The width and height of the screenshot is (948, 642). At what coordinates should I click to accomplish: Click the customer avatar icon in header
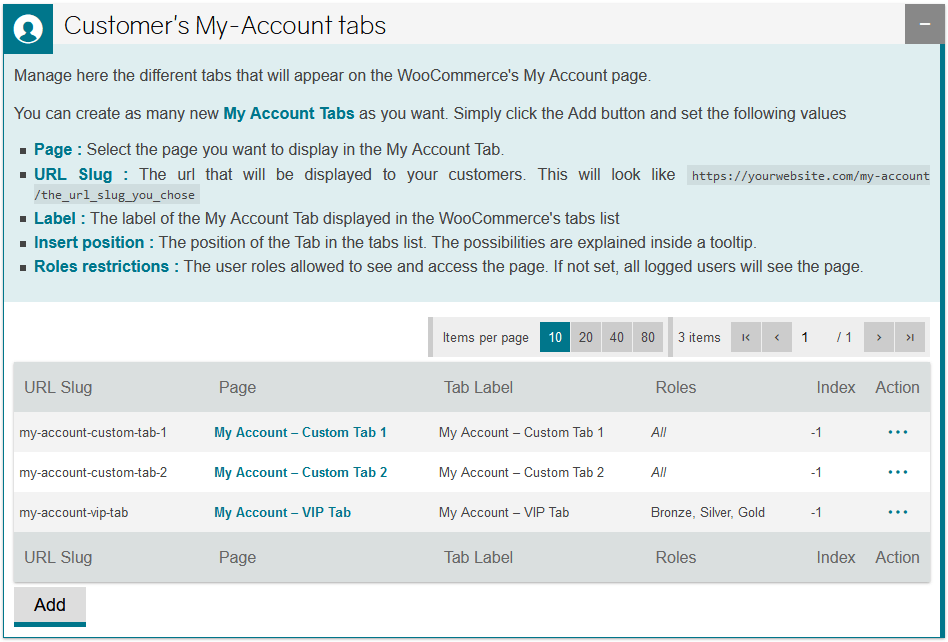click(x=28, y=28)
